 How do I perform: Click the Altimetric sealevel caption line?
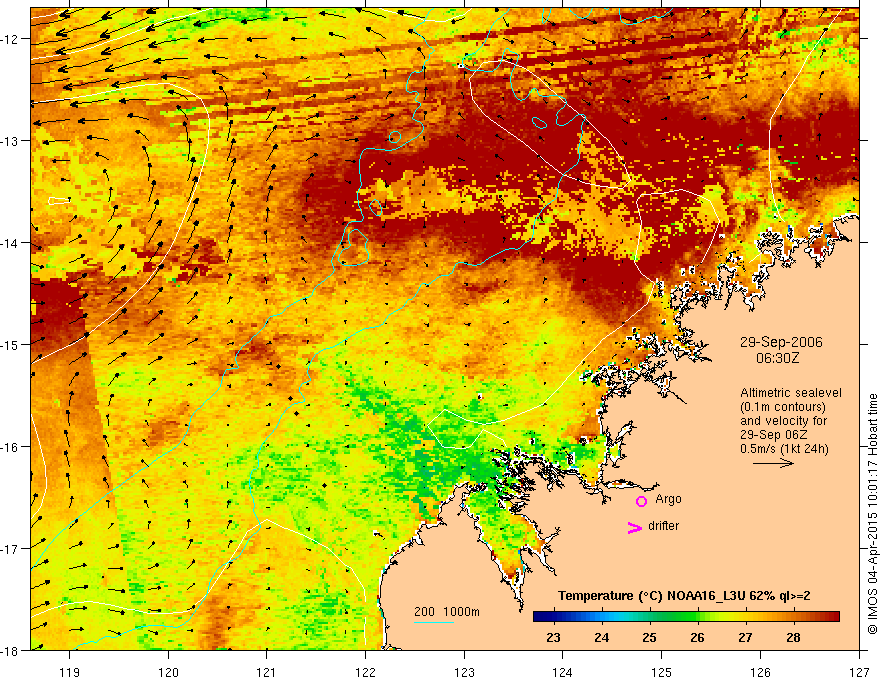point(791,393)
